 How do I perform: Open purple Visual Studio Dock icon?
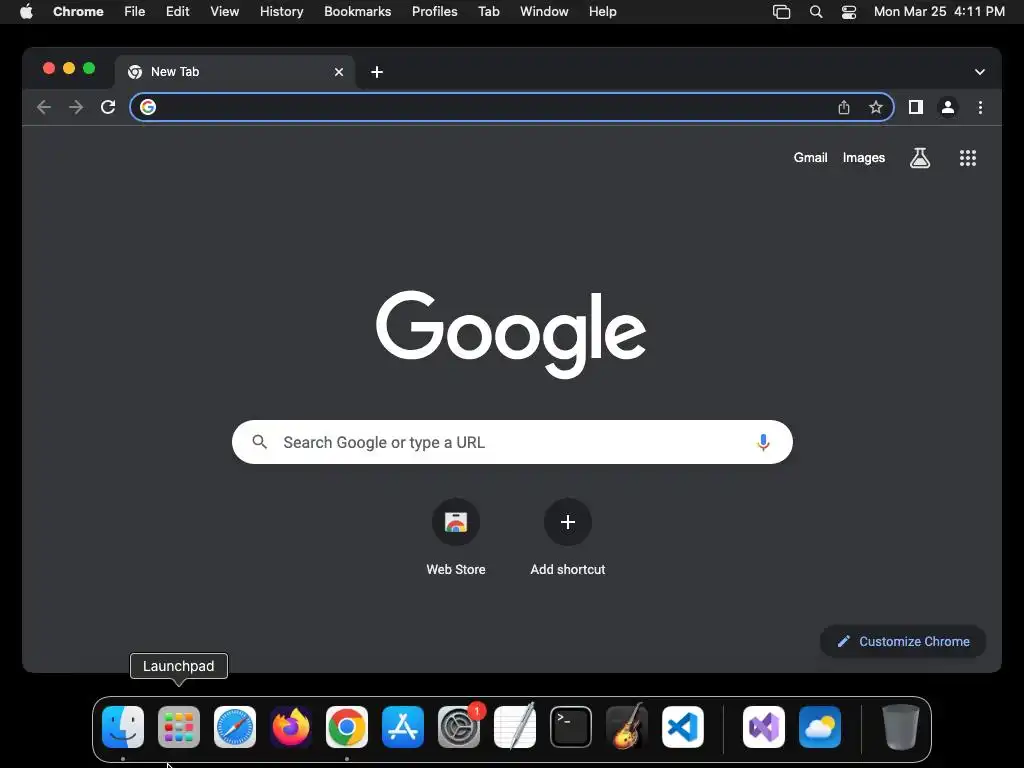pyautogui.click(x=763, y=727)
